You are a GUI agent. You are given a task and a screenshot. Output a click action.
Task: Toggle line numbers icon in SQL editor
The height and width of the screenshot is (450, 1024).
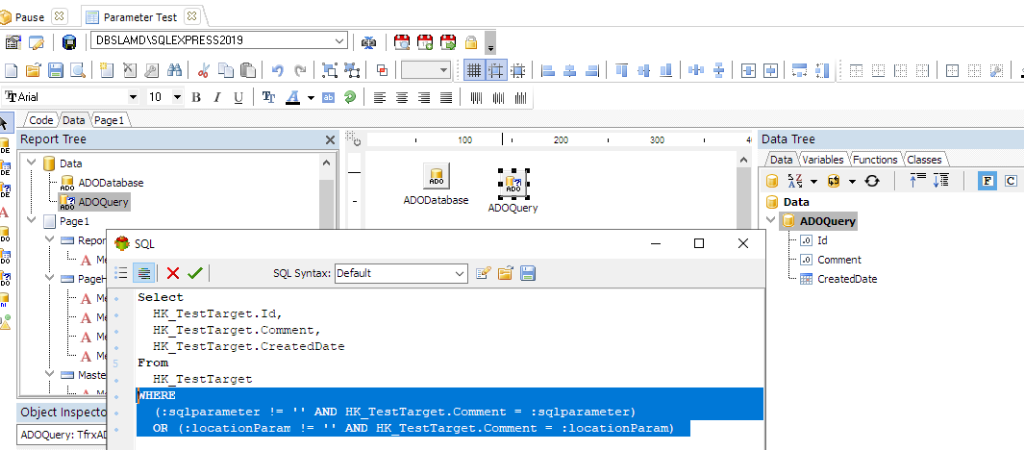tap(121, 273)
